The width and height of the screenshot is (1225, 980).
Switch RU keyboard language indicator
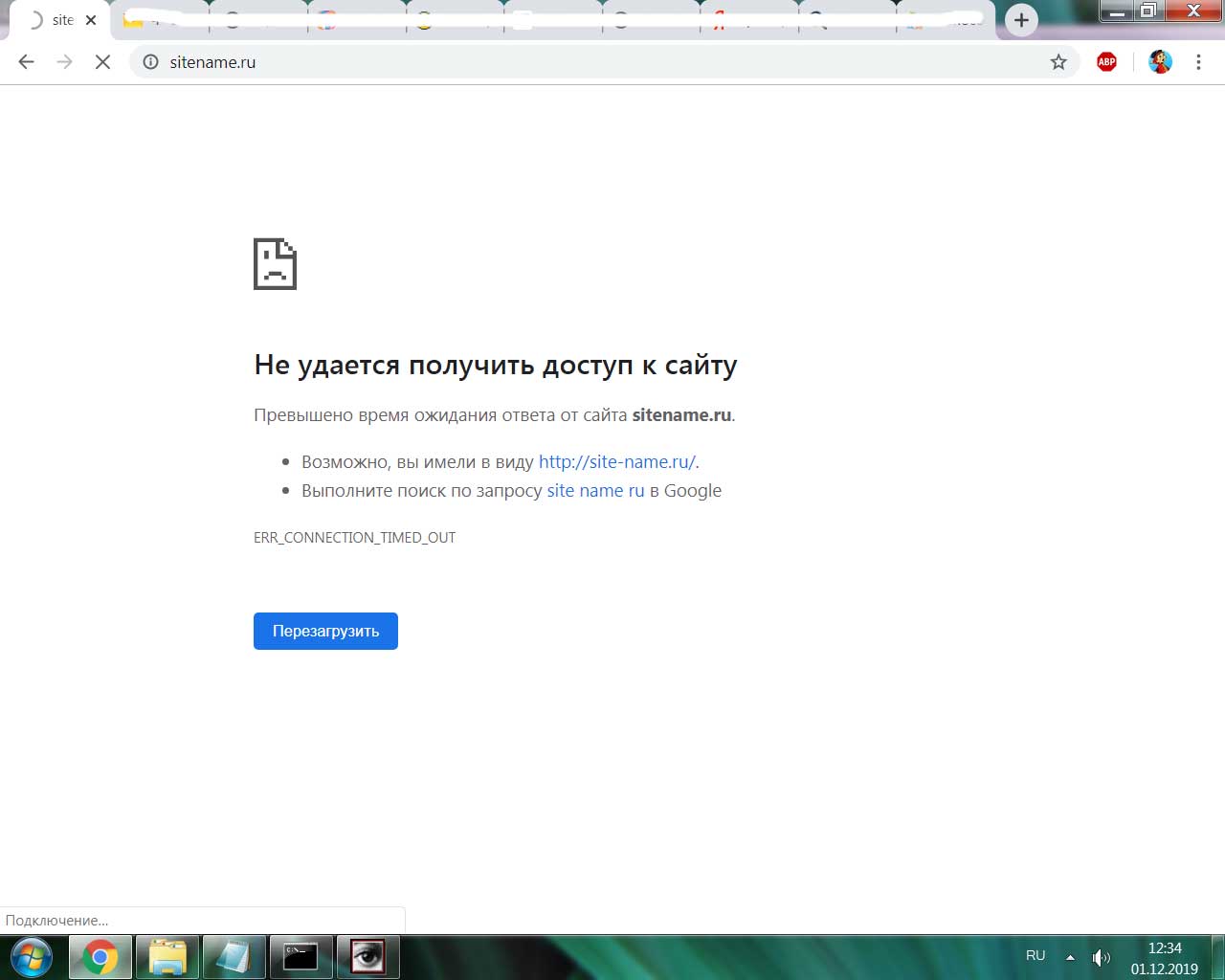1036,956
